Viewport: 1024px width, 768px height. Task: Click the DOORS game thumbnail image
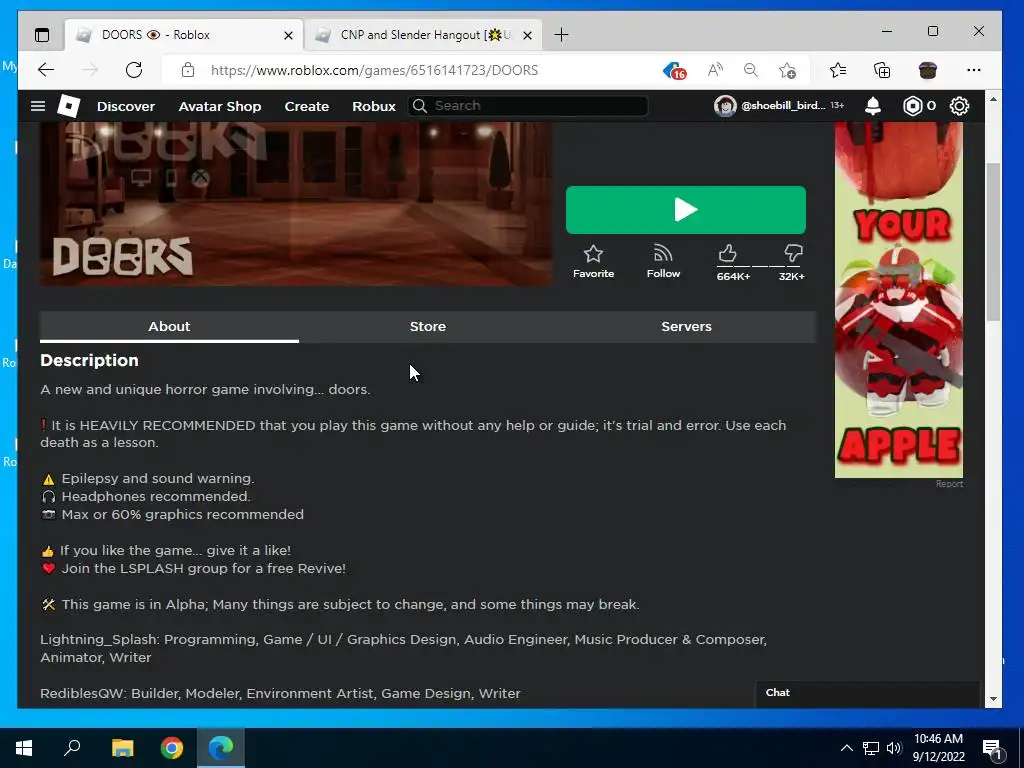point(296,204)
